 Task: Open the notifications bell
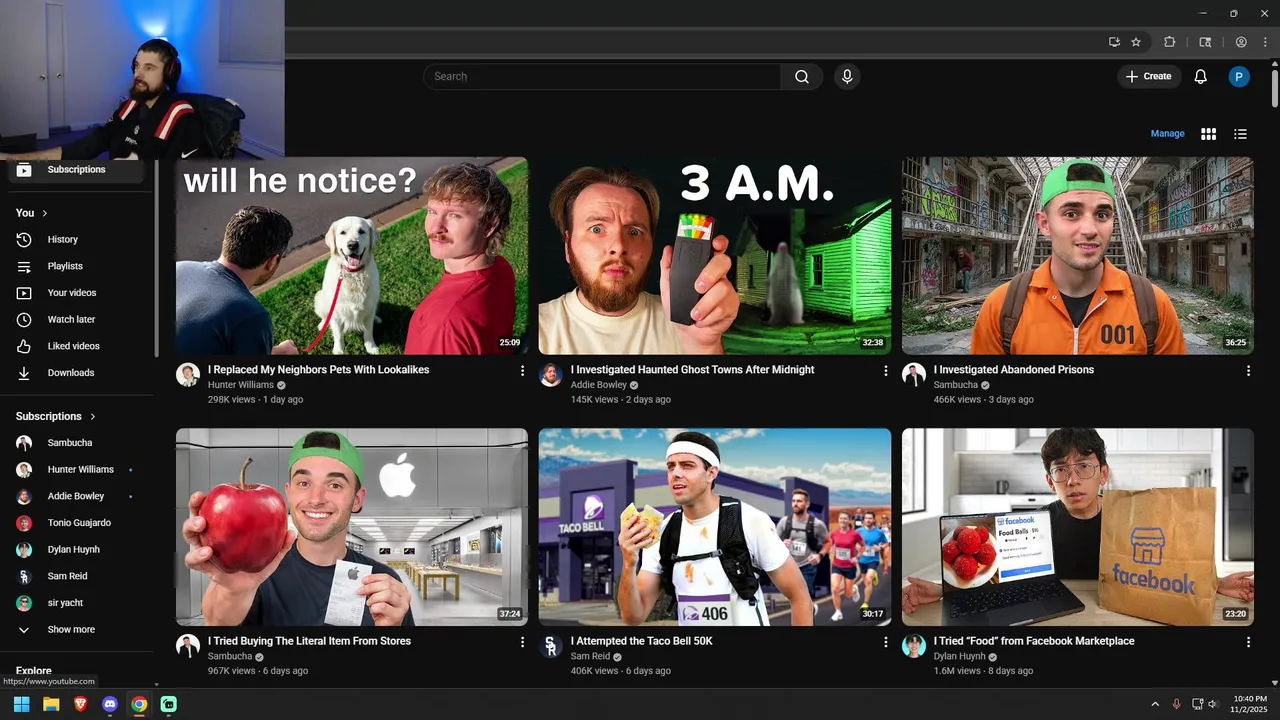coord(1201,77)
